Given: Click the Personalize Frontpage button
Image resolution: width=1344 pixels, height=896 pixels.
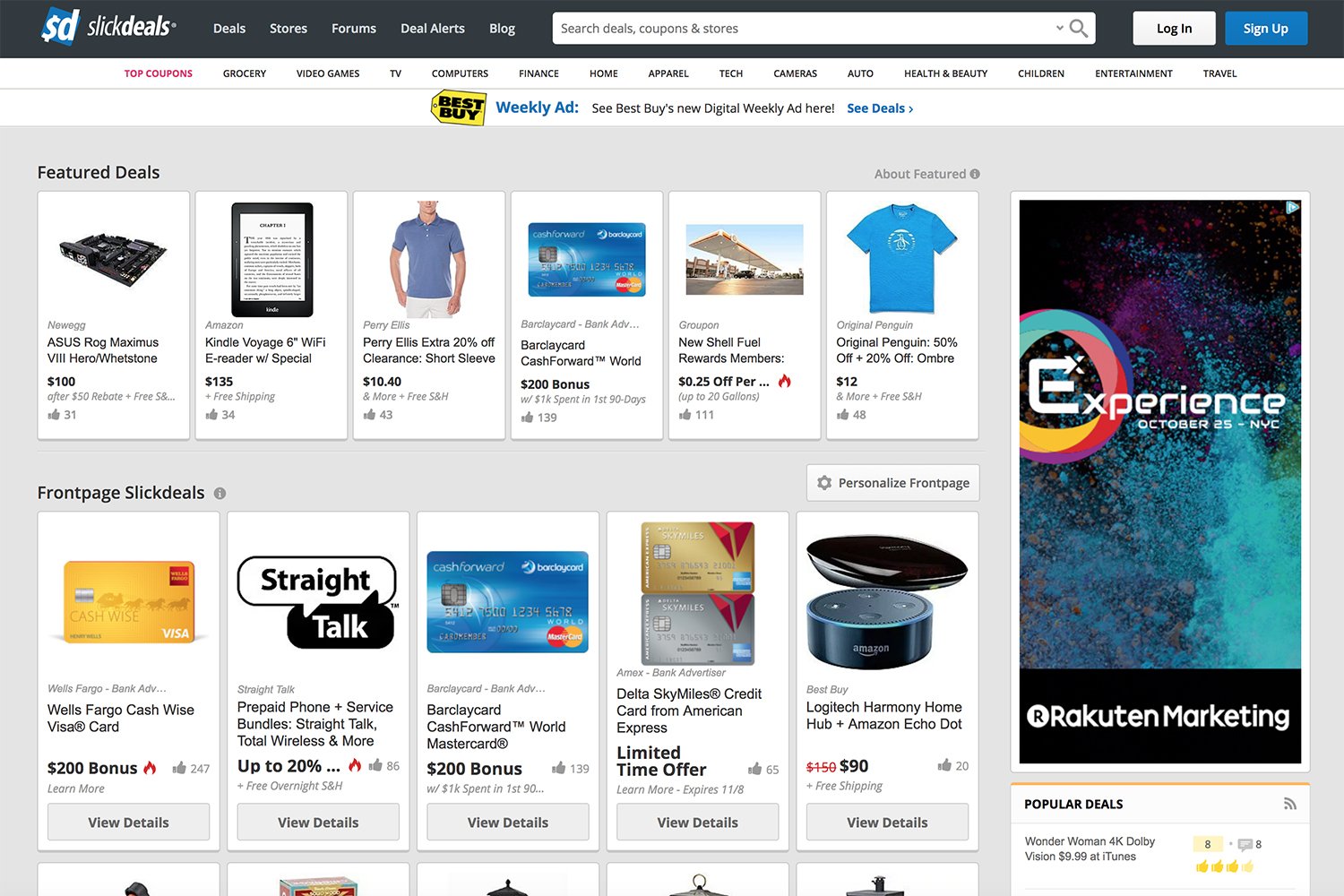Looking at the screenshot, I should click(x=893, y=483).
